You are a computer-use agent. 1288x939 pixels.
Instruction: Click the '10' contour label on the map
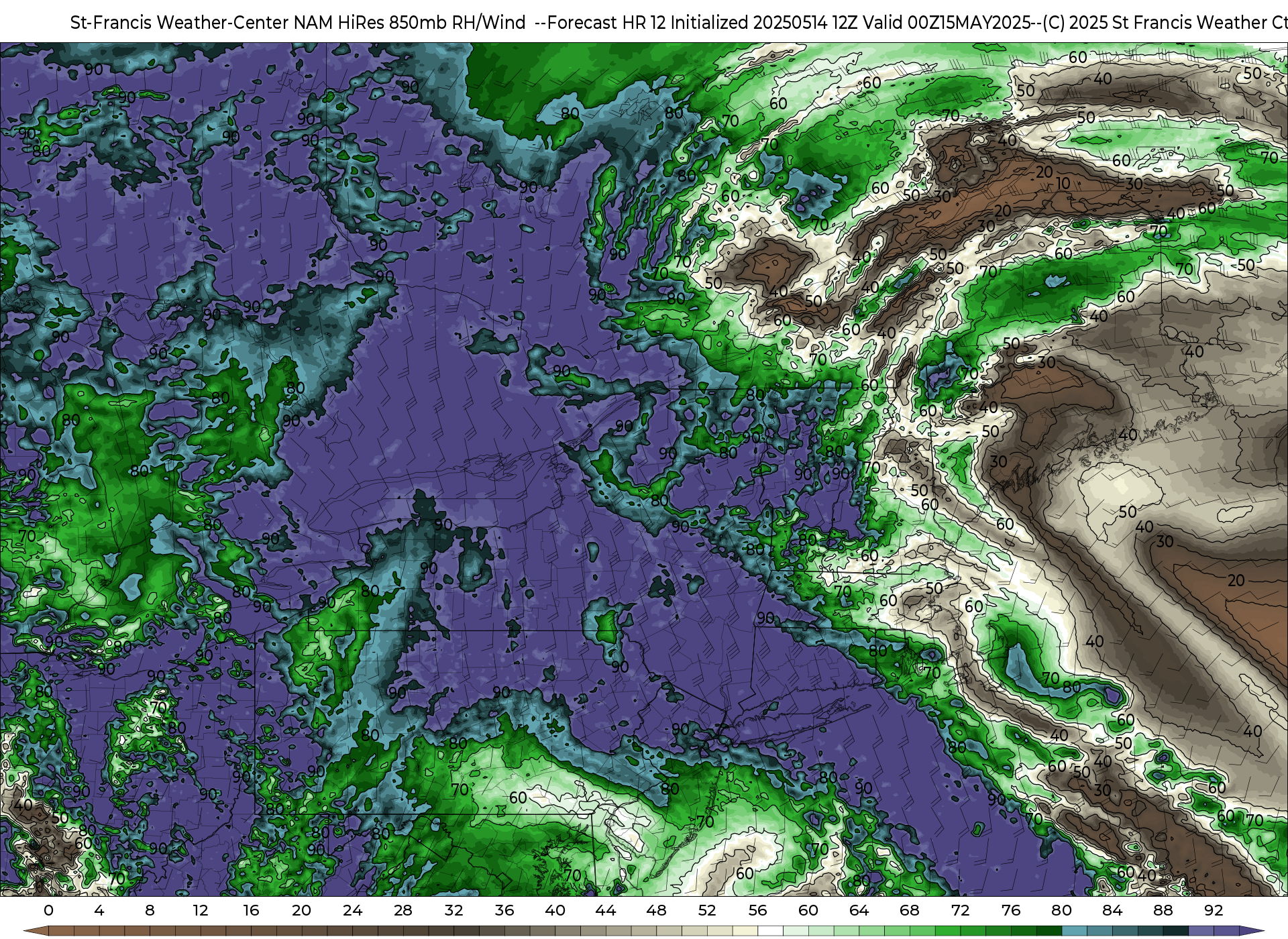click(x=1063, y=183)
